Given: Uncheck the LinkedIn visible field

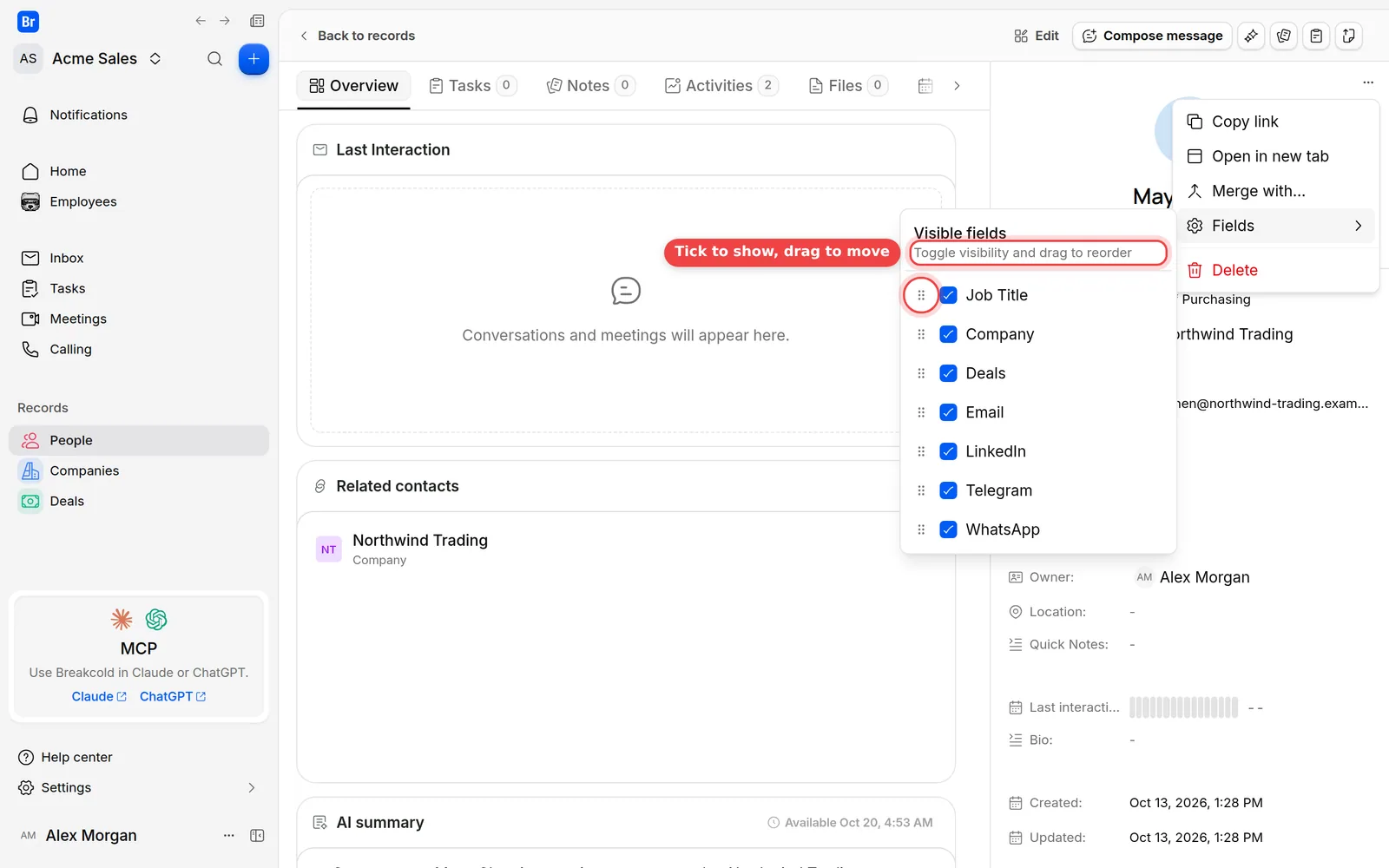Looking at the screenshot, I should click(949, 451).
